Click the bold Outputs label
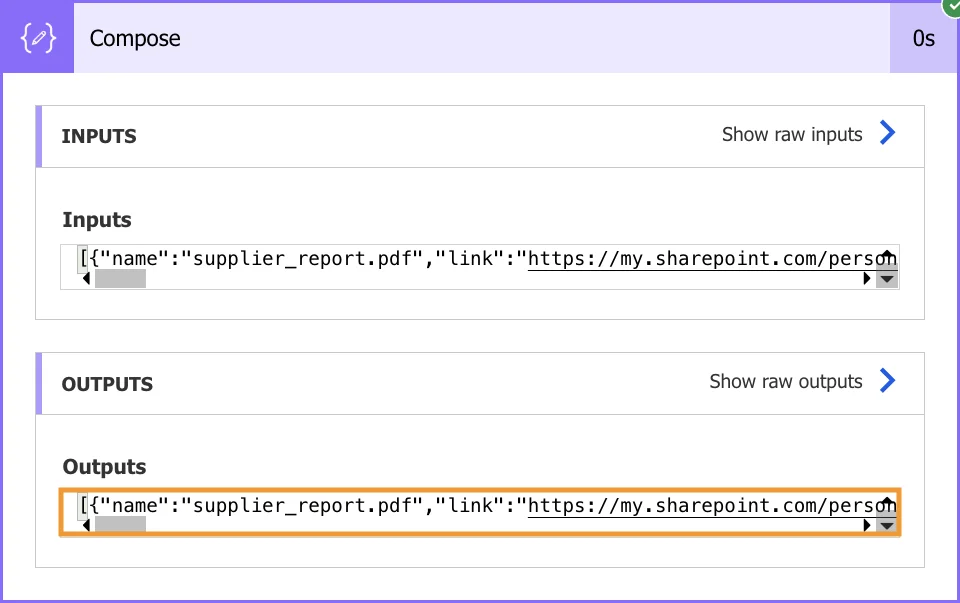960x603 pixels. point(104,466)
